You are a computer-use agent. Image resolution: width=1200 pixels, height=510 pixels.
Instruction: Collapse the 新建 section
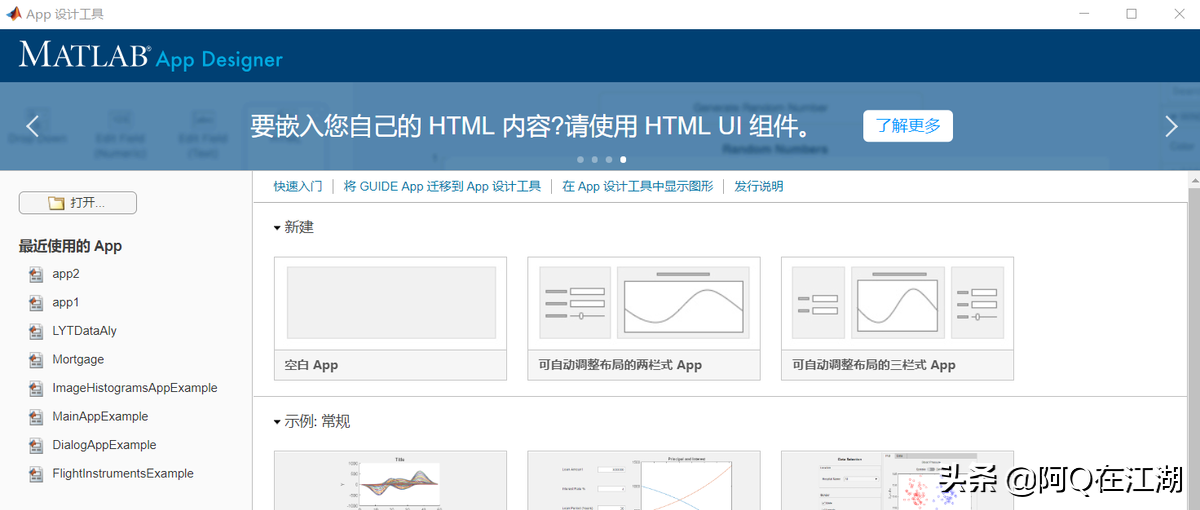coord(278,228)
